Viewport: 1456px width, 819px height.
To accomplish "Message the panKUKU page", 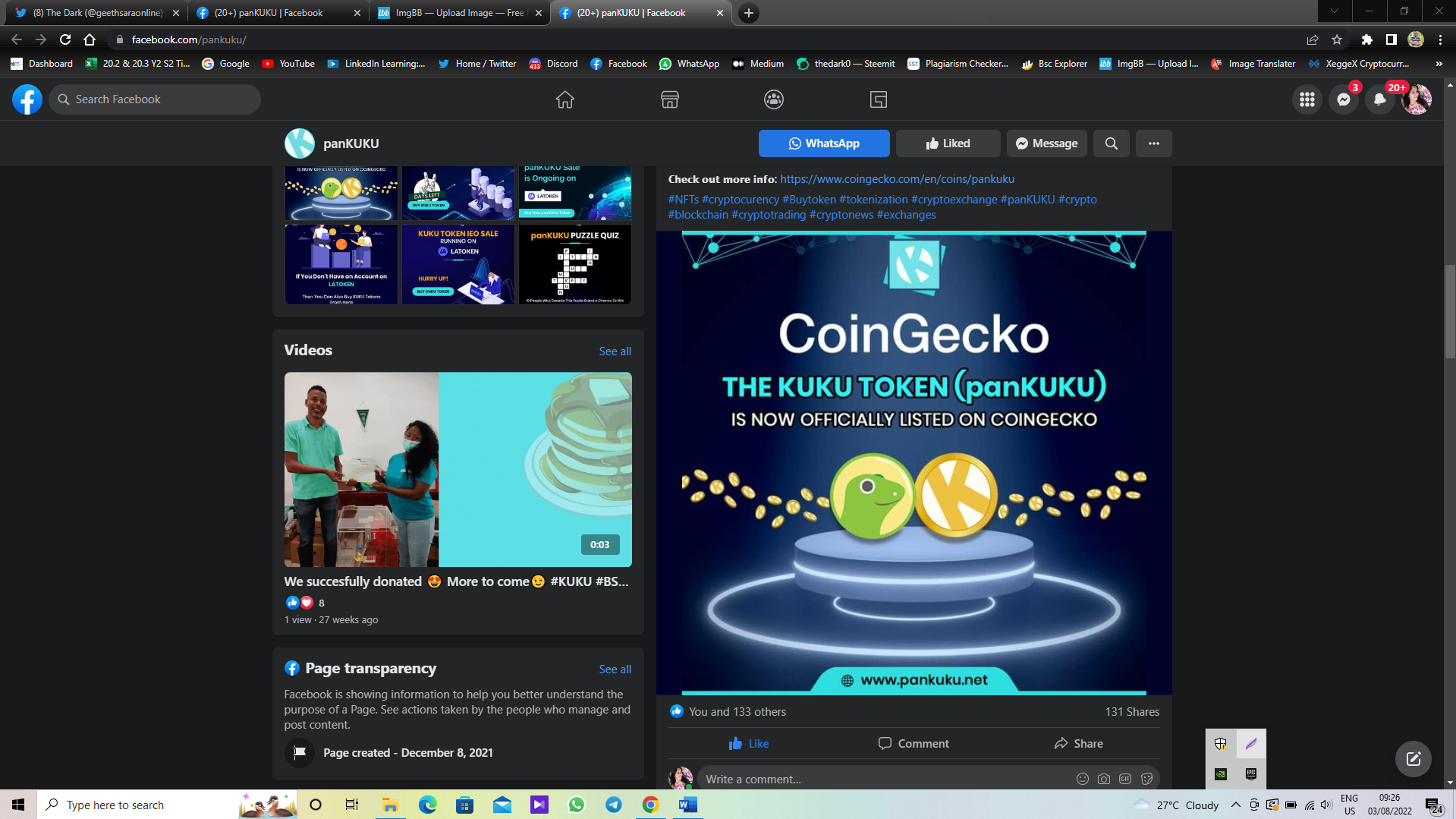I will pyautogui.click(x=1046, y=143).
